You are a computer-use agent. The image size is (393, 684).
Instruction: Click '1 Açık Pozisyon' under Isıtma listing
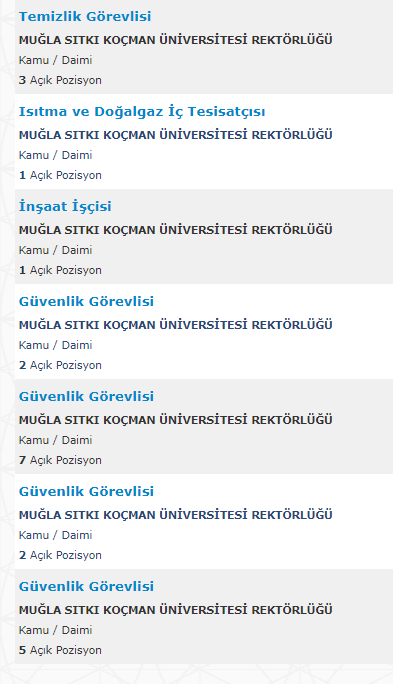coord(60,175)
